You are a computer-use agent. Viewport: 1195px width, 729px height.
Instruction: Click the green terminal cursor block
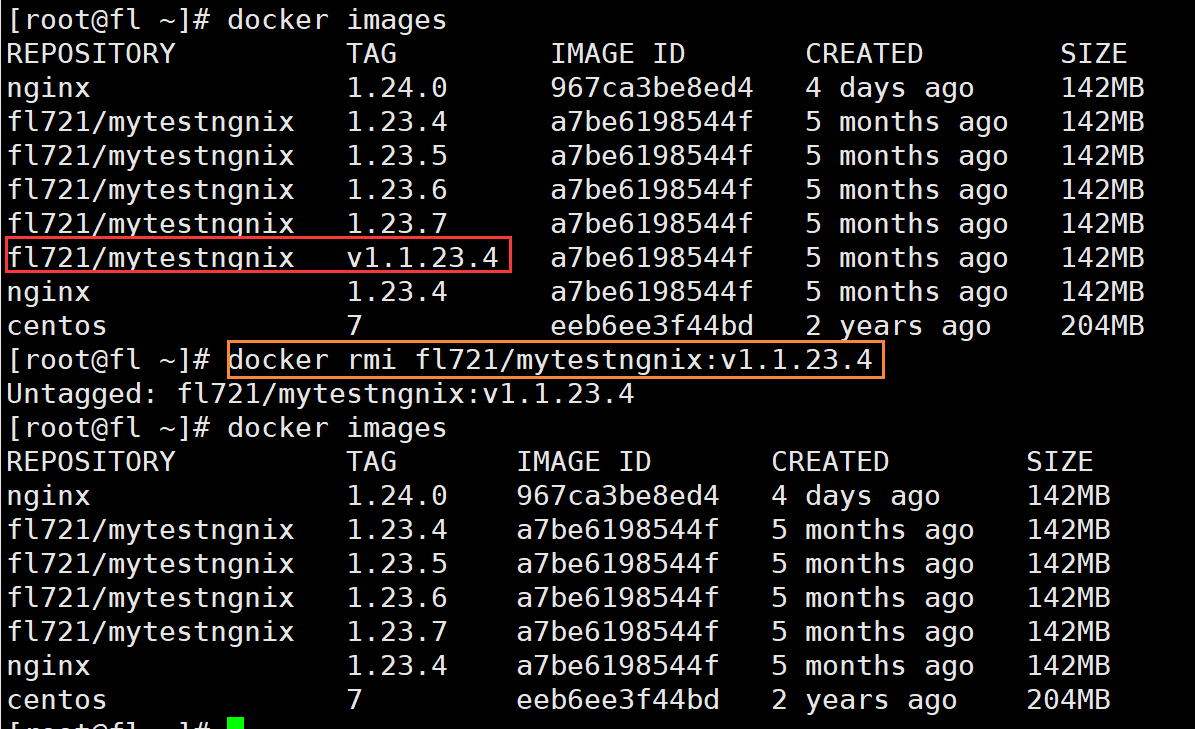pyautogui.click(x=235, y=723)
